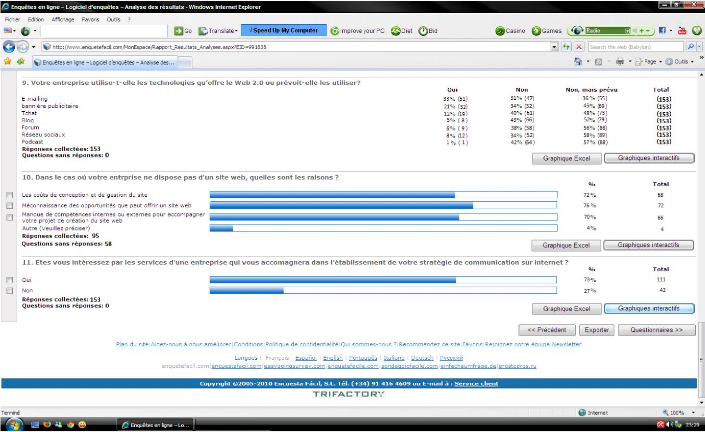
Task: Check the 'Oui' checkbox in question 11
Action: [x=9, y=280]
